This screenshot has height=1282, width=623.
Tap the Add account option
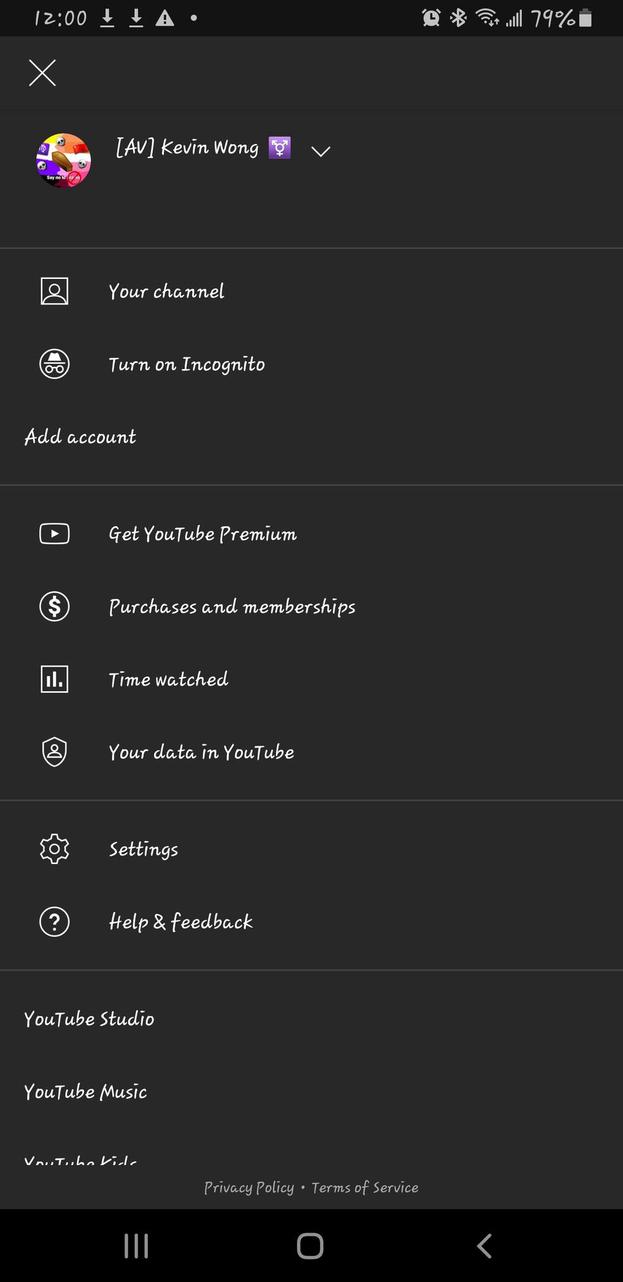pyautogui.click(x=80, y=437)
